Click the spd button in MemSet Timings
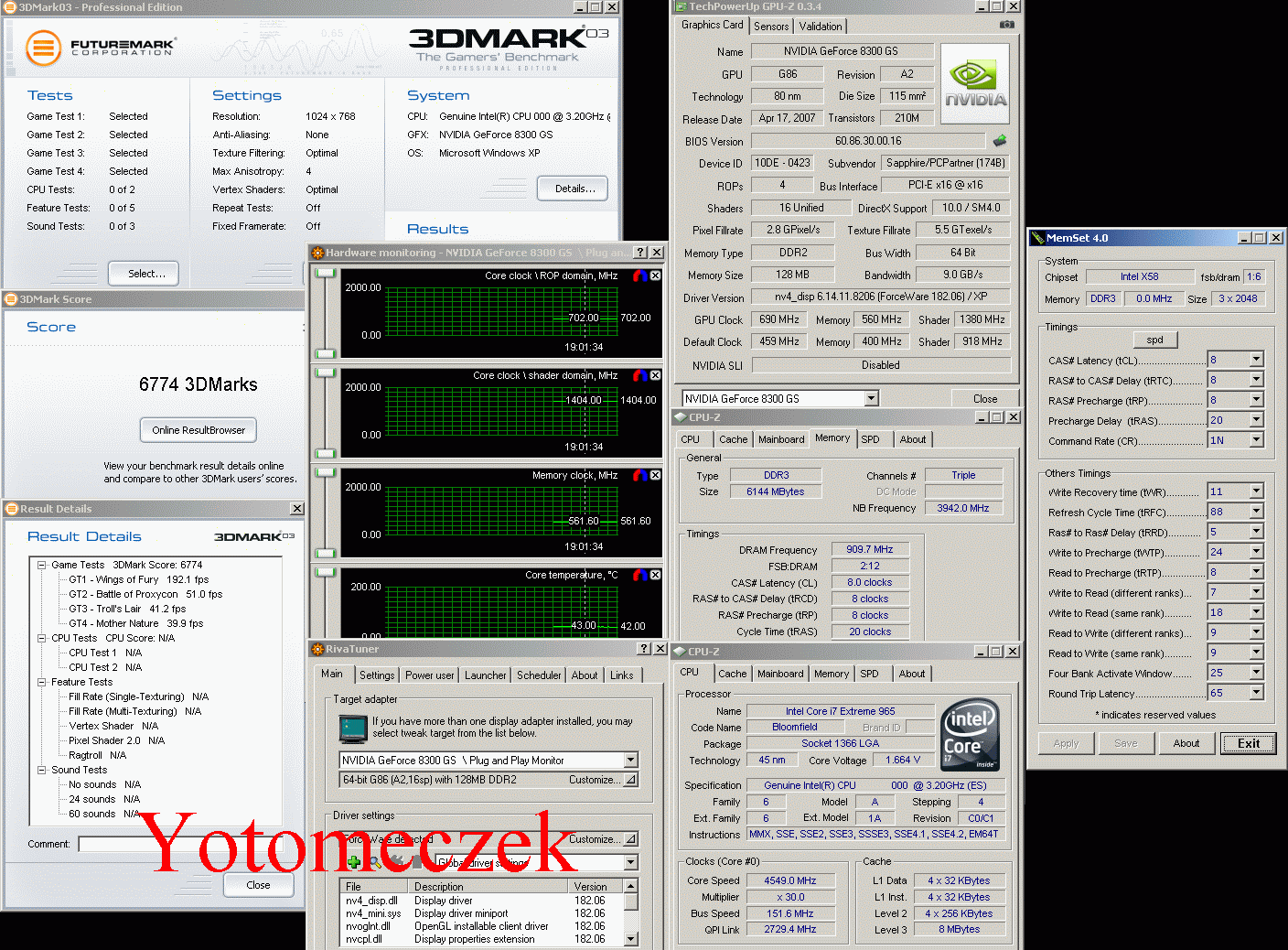Screen dimensions: 1288x950 point(1154,340)
